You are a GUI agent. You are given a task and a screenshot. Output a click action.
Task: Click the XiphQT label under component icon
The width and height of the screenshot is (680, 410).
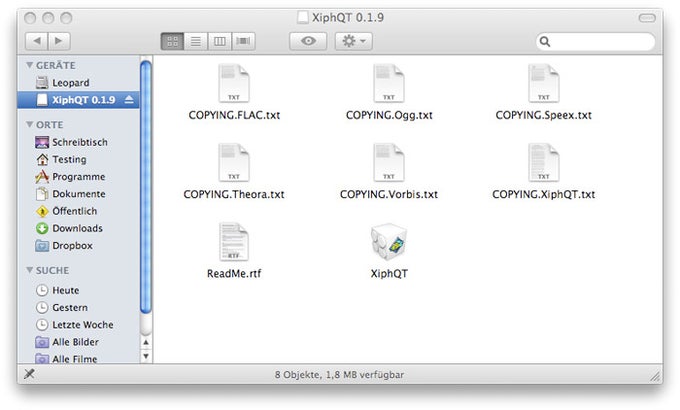pyautogui.click(x=389, y=274)
